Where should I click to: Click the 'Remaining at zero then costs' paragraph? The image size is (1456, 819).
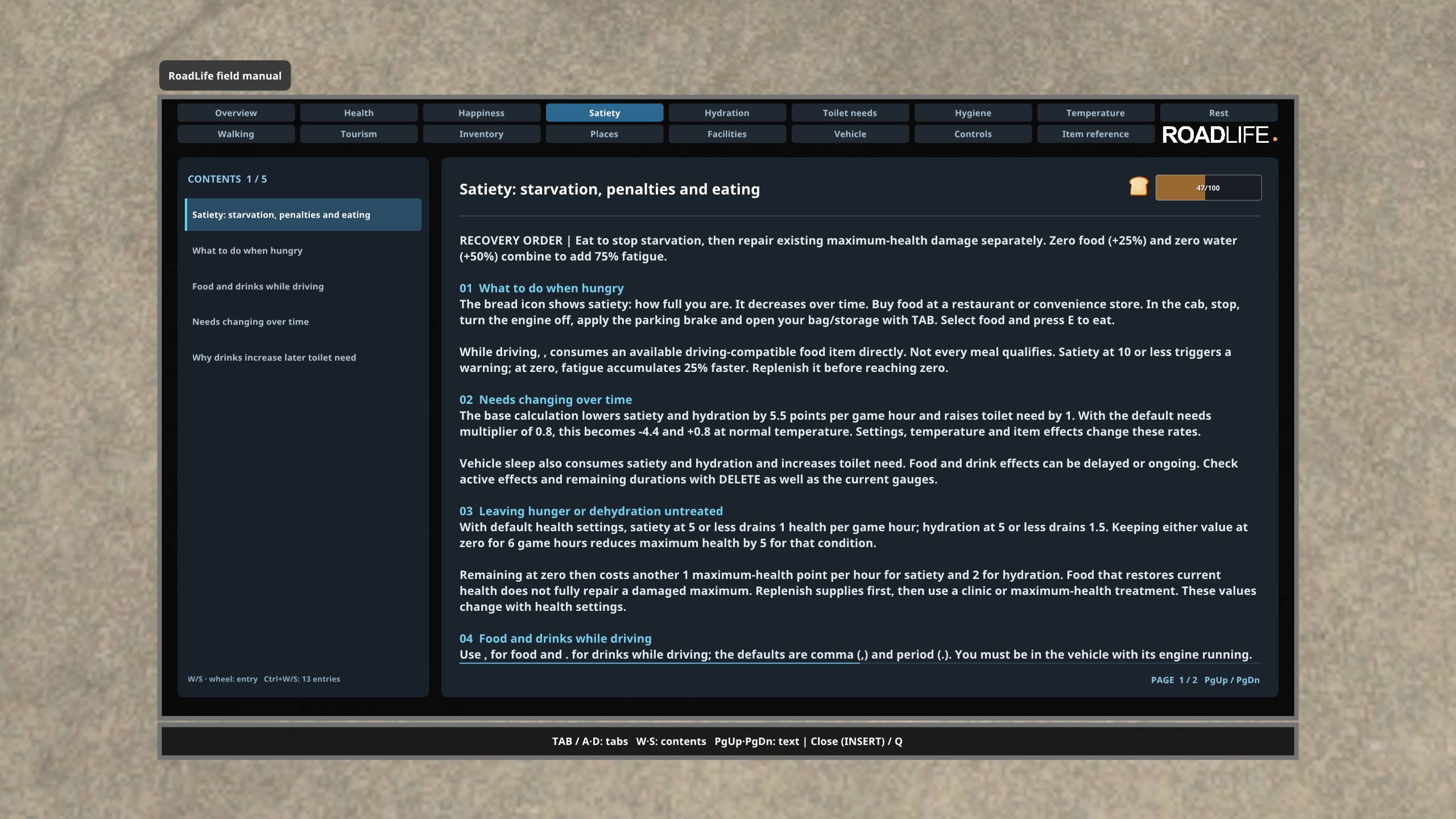pyautogui.click(x=858, y=590)
